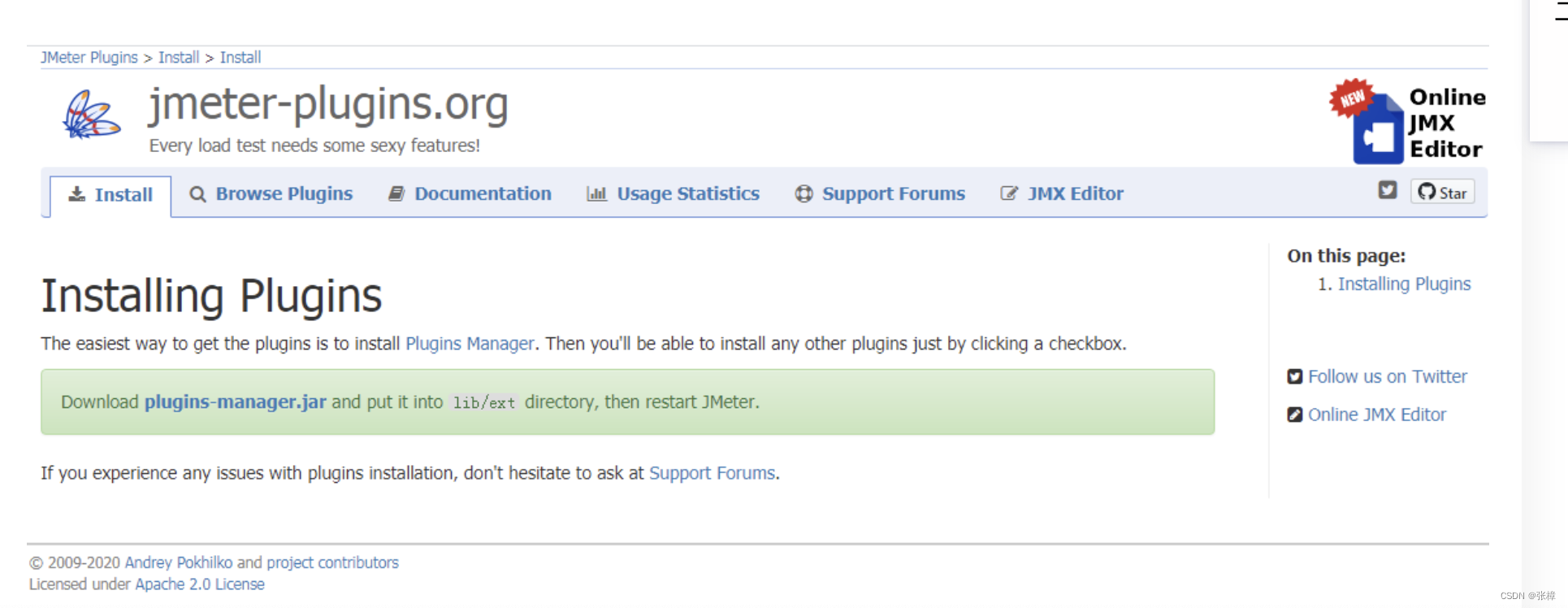Jump to Installing Plugins in page contents
Viewport: 1568px width, 608px height.
click(x=1404, y=284)
